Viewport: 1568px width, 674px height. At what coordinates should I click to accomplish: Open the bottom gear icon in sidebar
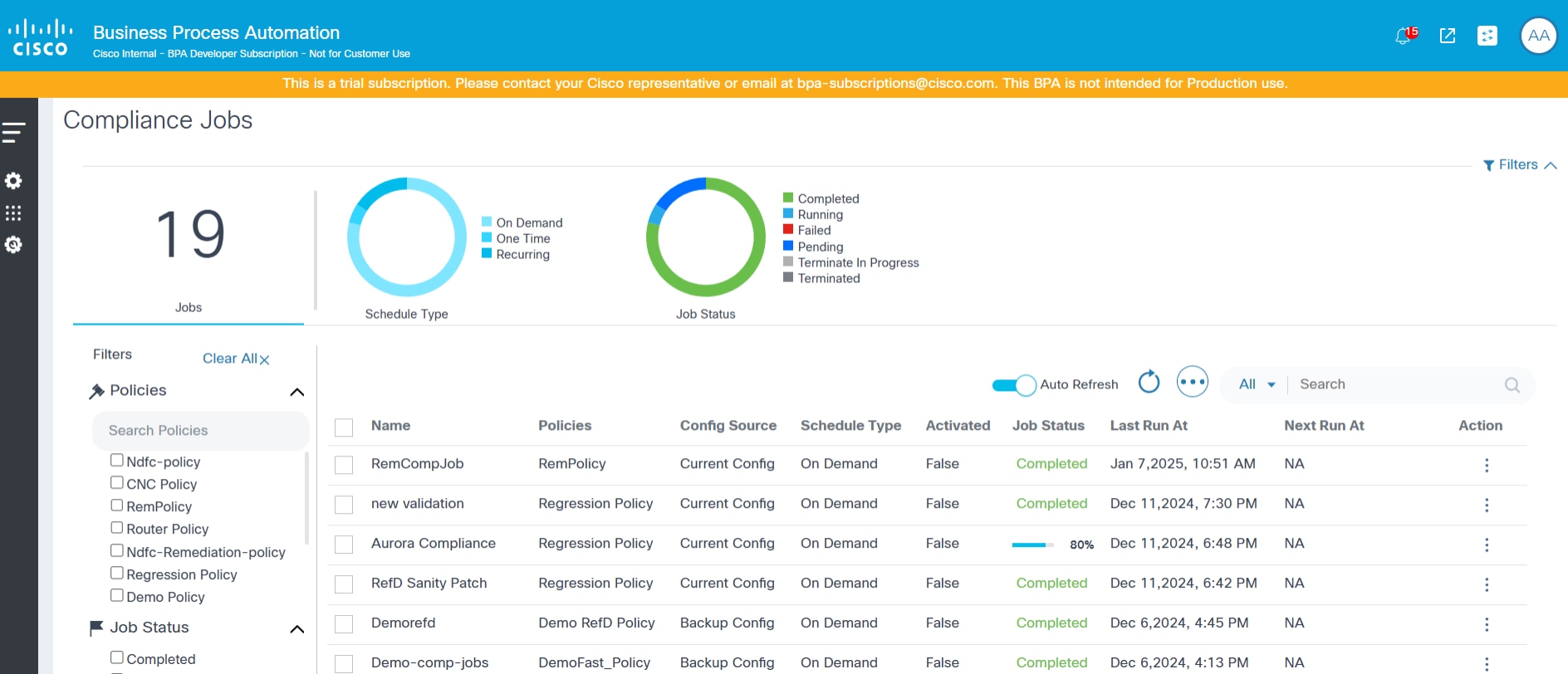point(13,245)
